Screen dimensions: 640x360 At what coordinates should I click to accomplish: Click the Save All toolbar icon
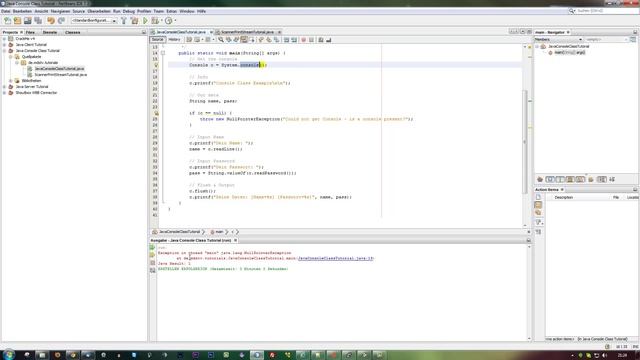[x=38, y=20]
